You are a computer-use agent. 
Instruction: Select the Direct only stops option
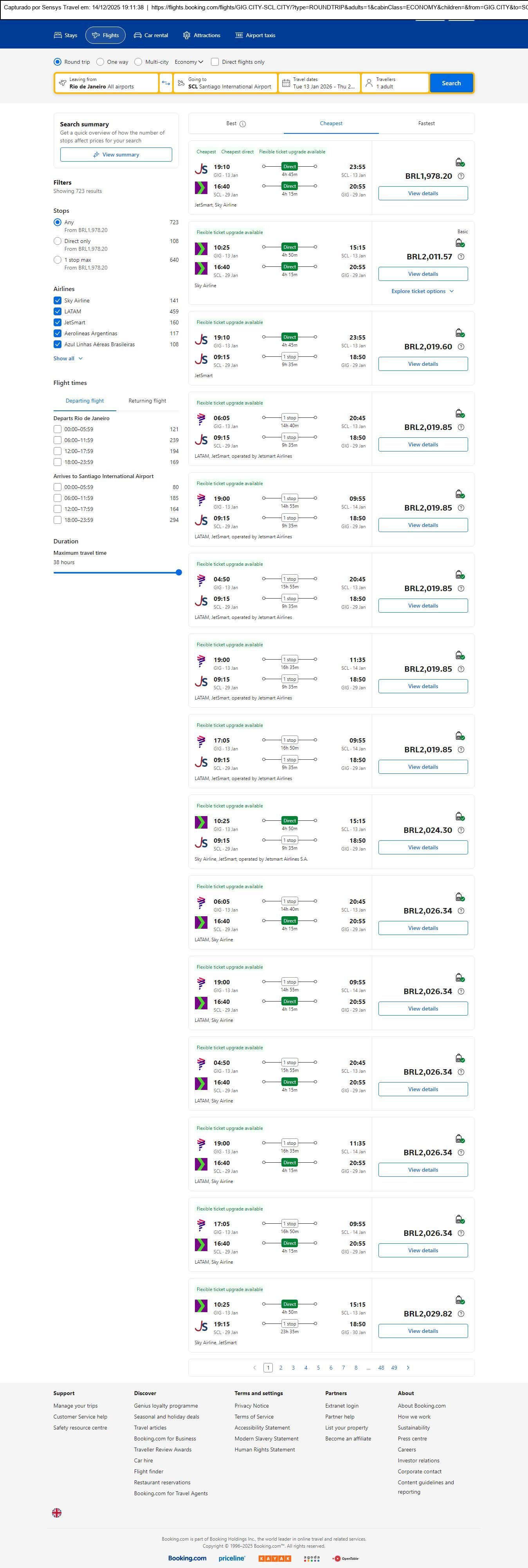click(x=57, y=242)
